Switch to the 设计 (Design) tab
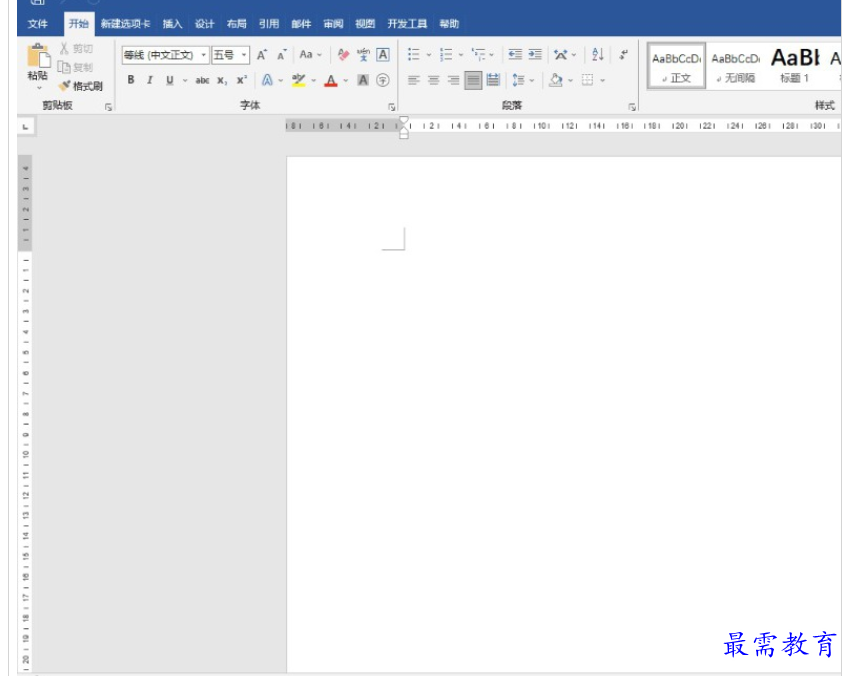 coord(204,24)
